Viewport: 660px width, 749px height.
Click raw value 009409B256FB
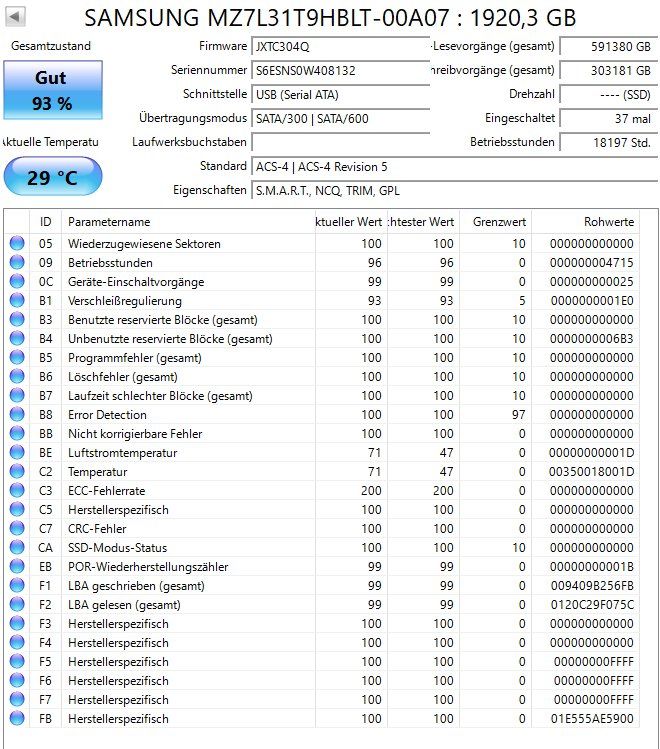[592, 586]
